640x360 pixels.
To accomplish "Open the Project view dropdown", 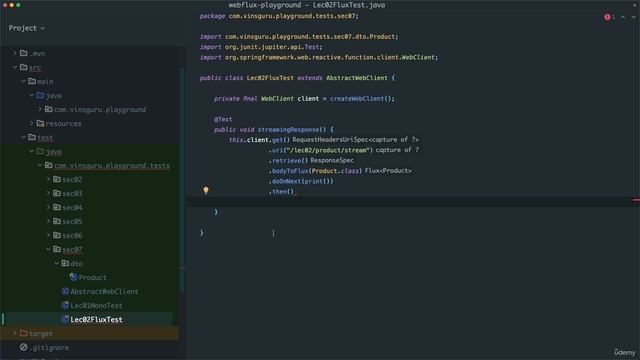I will pyautogui.click(x=27, y=28).
